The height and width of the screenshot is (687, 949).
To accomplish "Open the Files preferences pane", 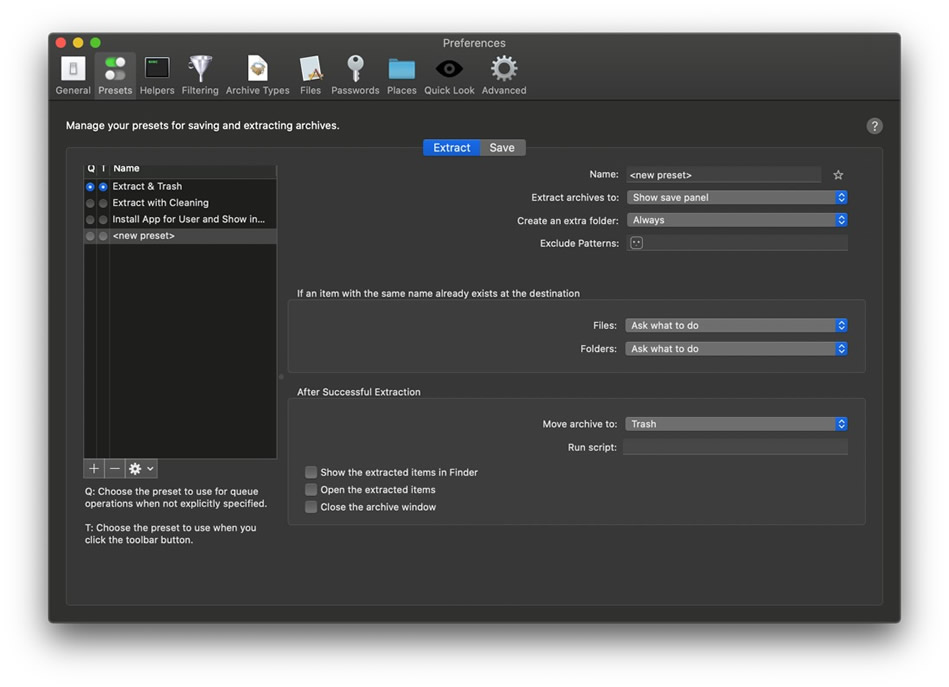I will (x=310, y=75).
